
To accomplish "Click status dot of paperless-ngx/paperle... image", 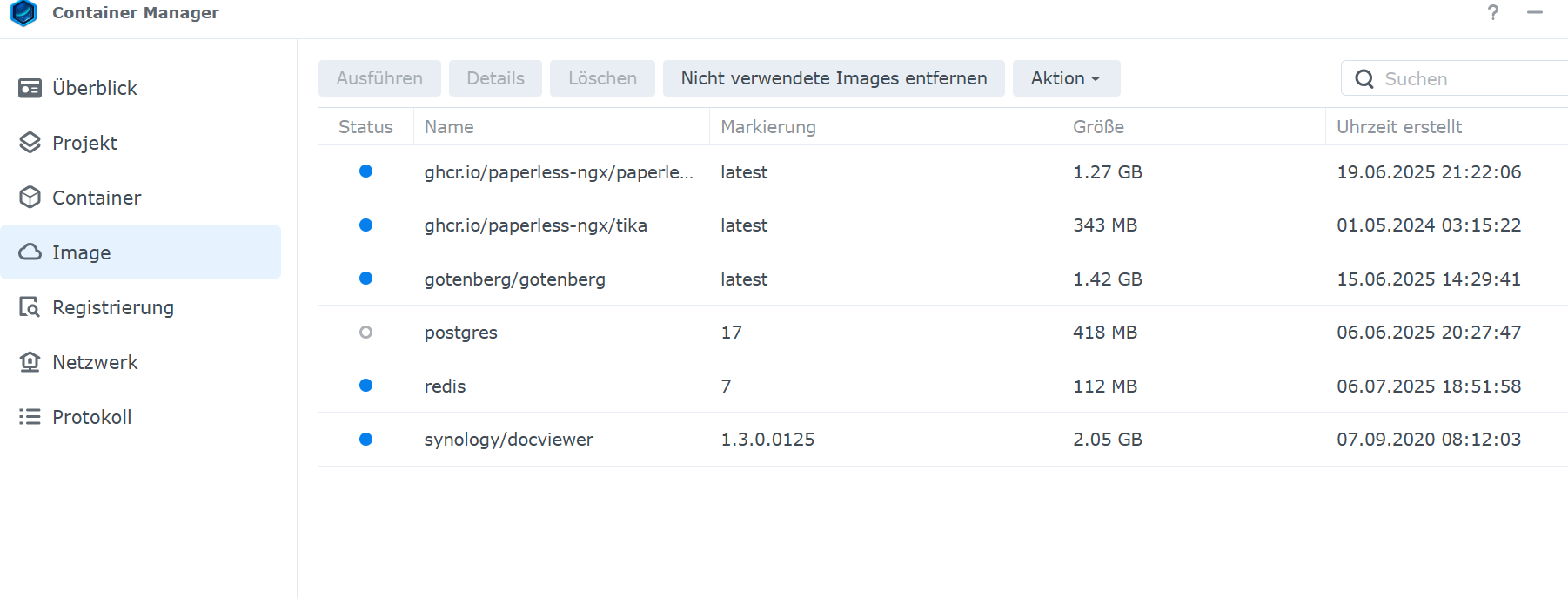I will (x=366, y=171).
